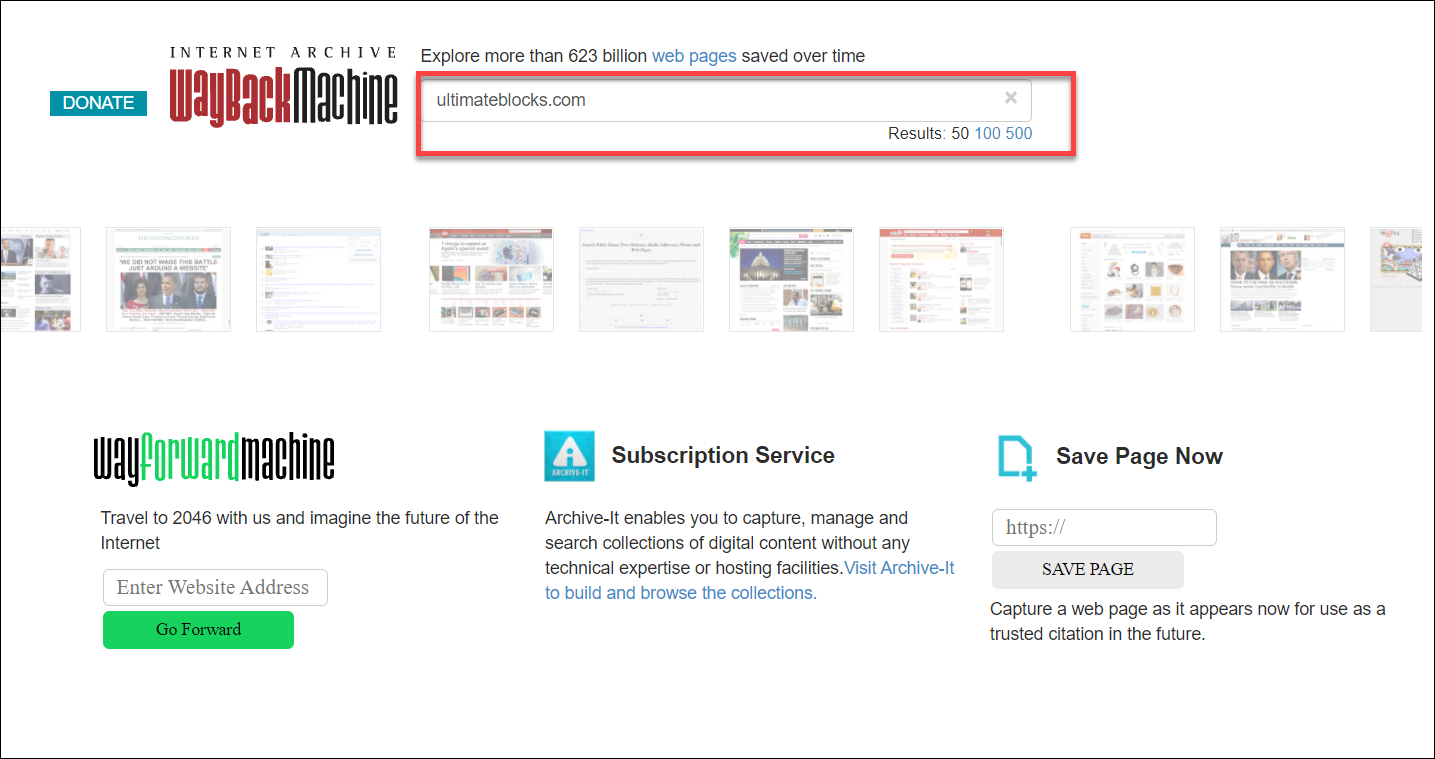Open the Huffington Post thumbnail

coord(168,279)
